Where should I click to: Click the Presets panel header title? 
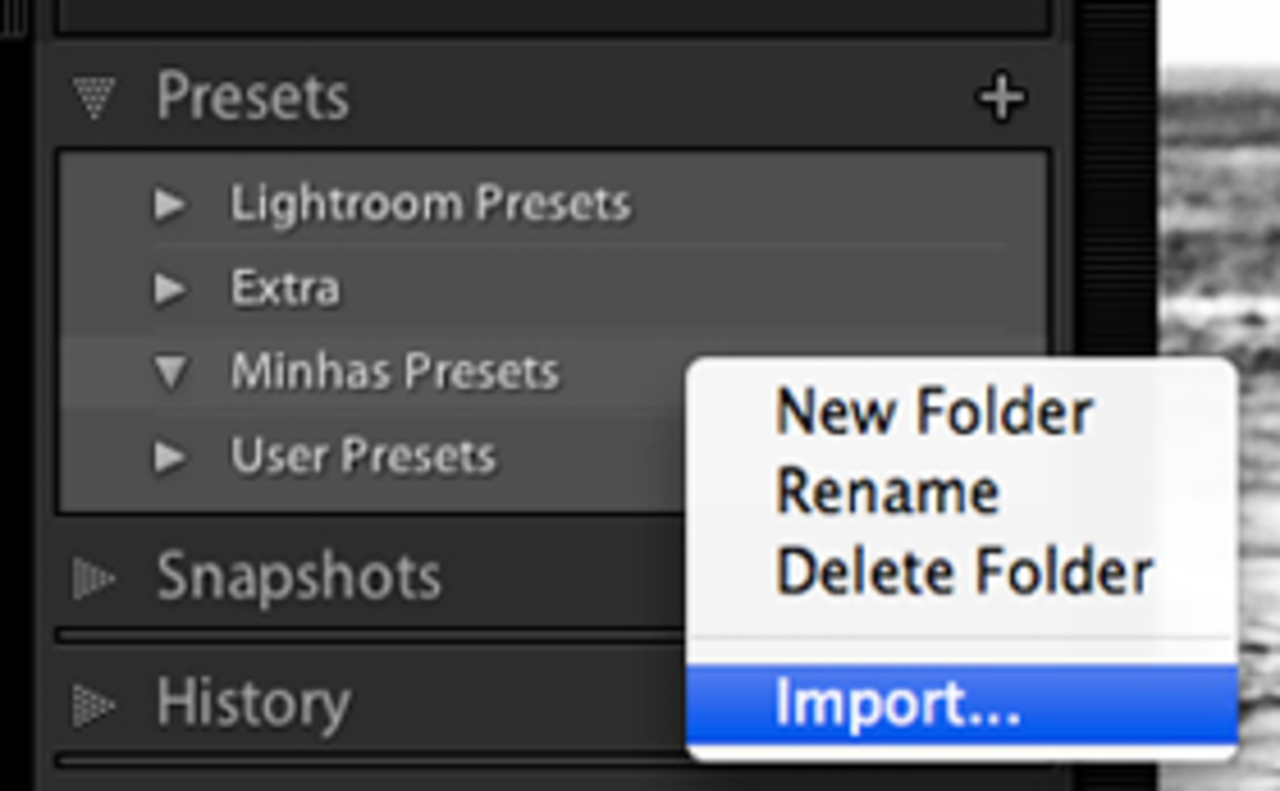[x=252, y=97]
